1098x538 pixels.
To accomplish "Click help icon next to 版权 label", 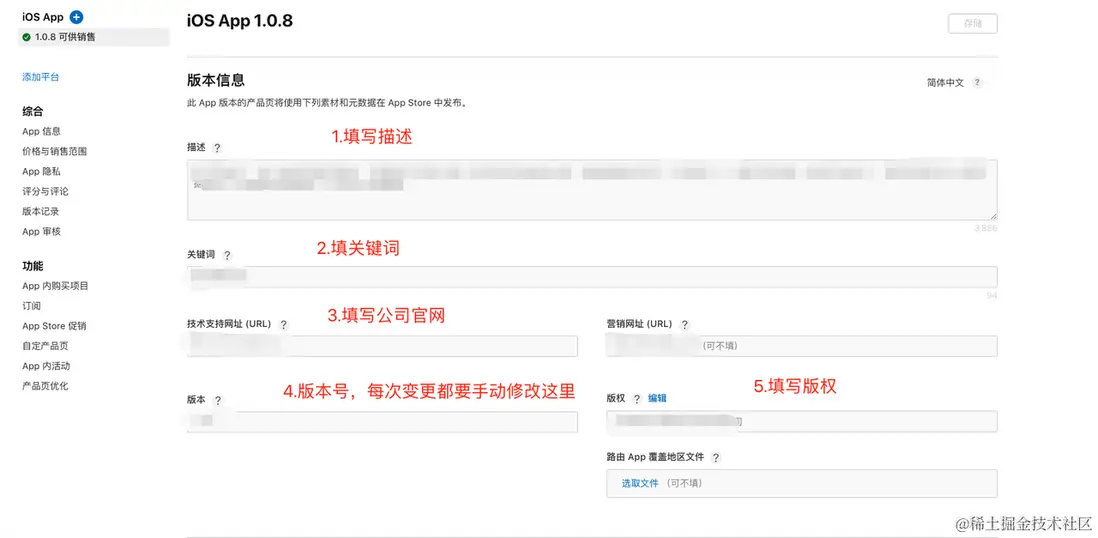I will pos(636,399).
